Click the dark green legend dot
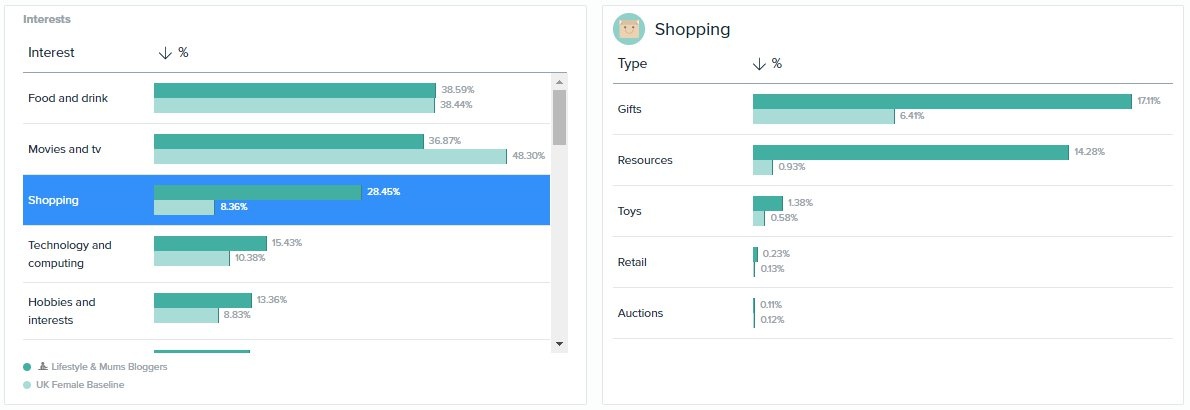 point(27,367)
